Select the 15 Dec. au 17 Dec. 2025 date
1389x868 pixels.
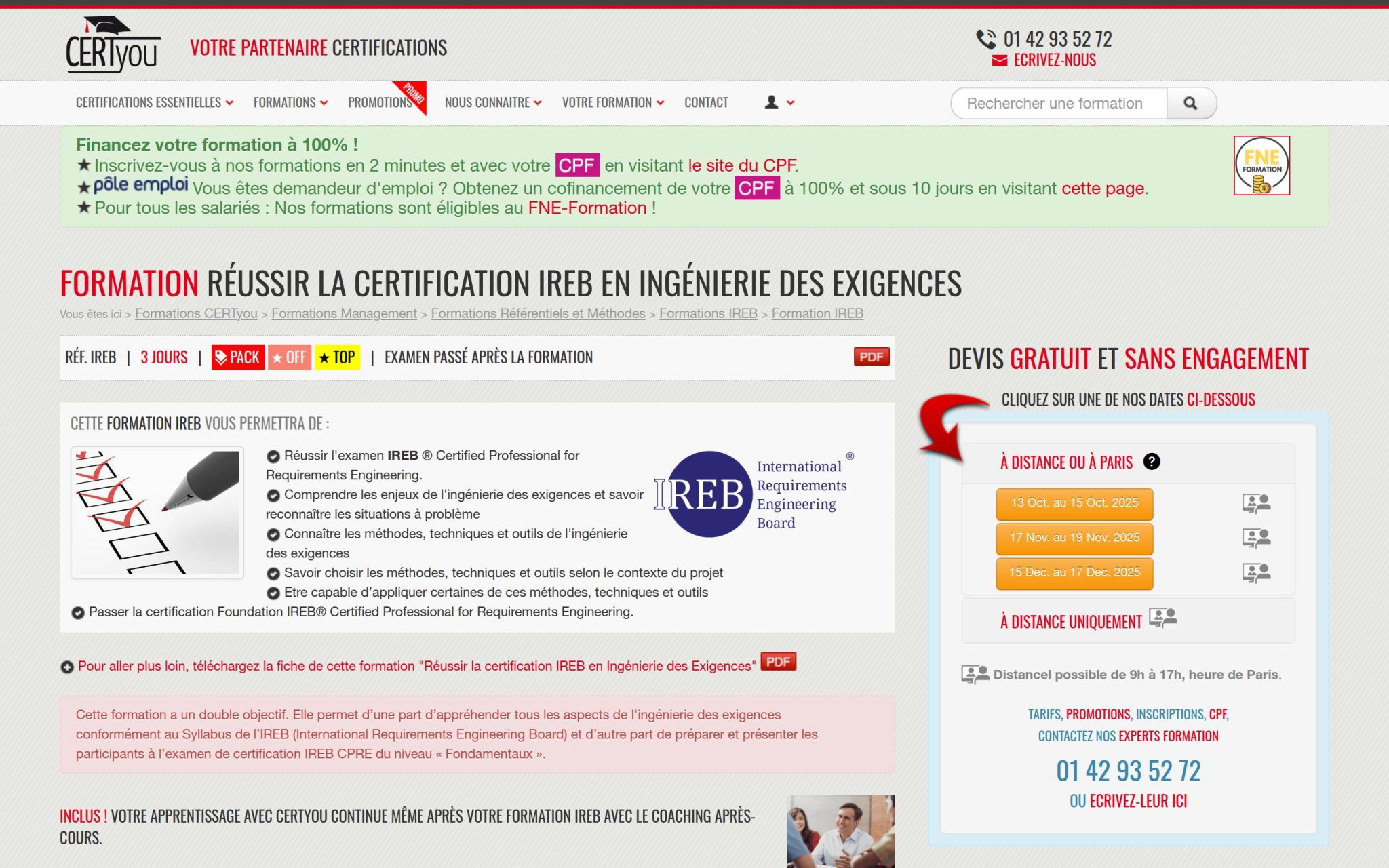click(x=1074, y=573)
